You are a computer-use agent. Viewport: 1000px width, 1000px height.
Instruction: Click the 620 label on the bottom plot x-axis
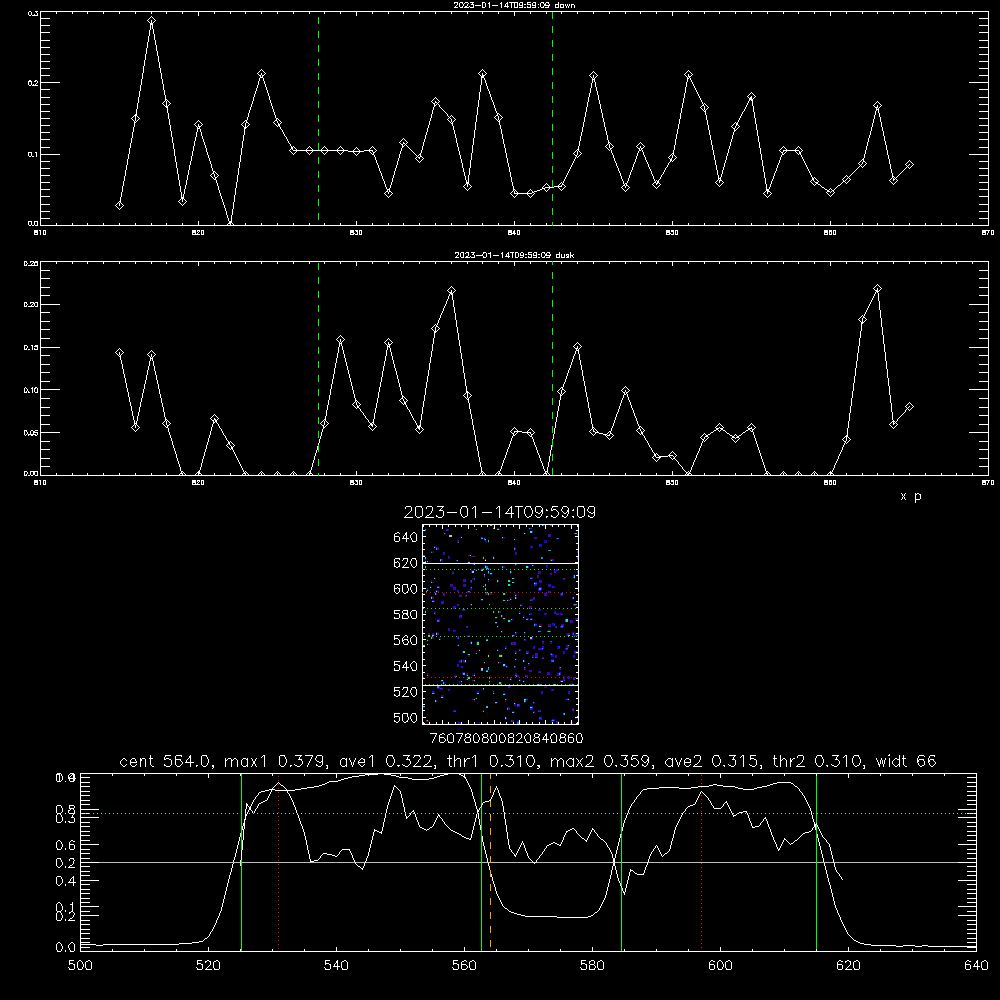[x=848, y=966]
